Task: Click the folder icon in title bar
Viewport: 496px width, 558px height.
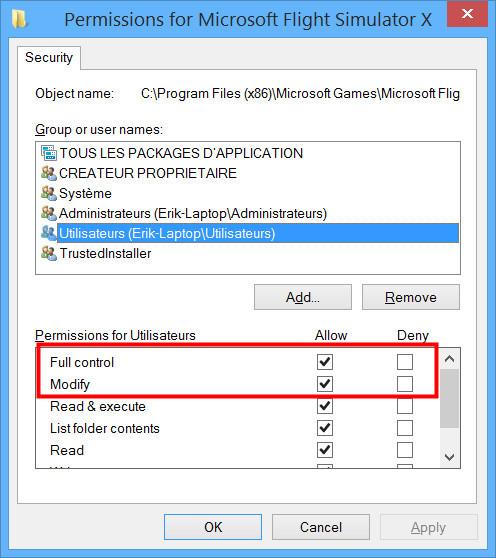Action: click(x=19, y=19)
